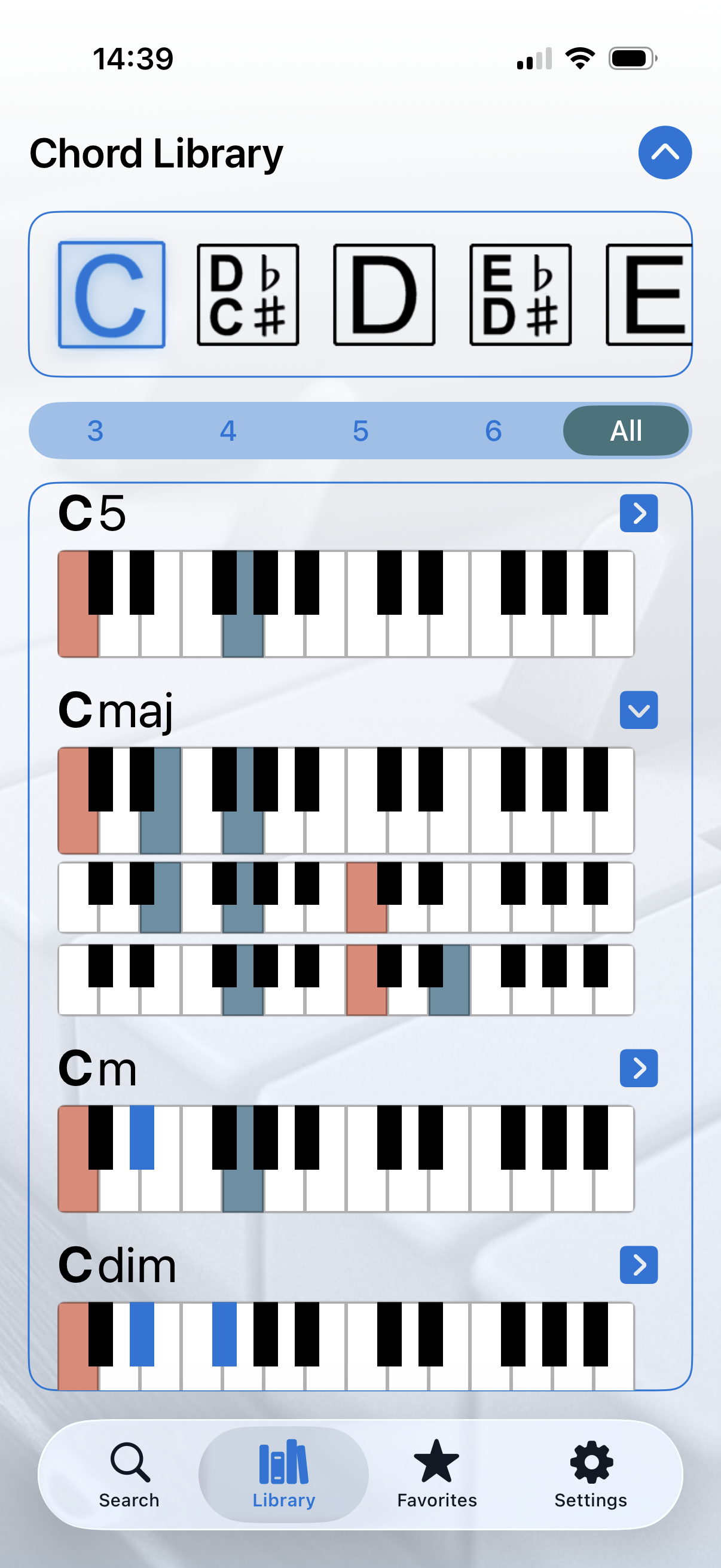The height and width of the screenshot is (1568, 721).
Task: Select the 5-note filter segment
Action: [361, 431]
